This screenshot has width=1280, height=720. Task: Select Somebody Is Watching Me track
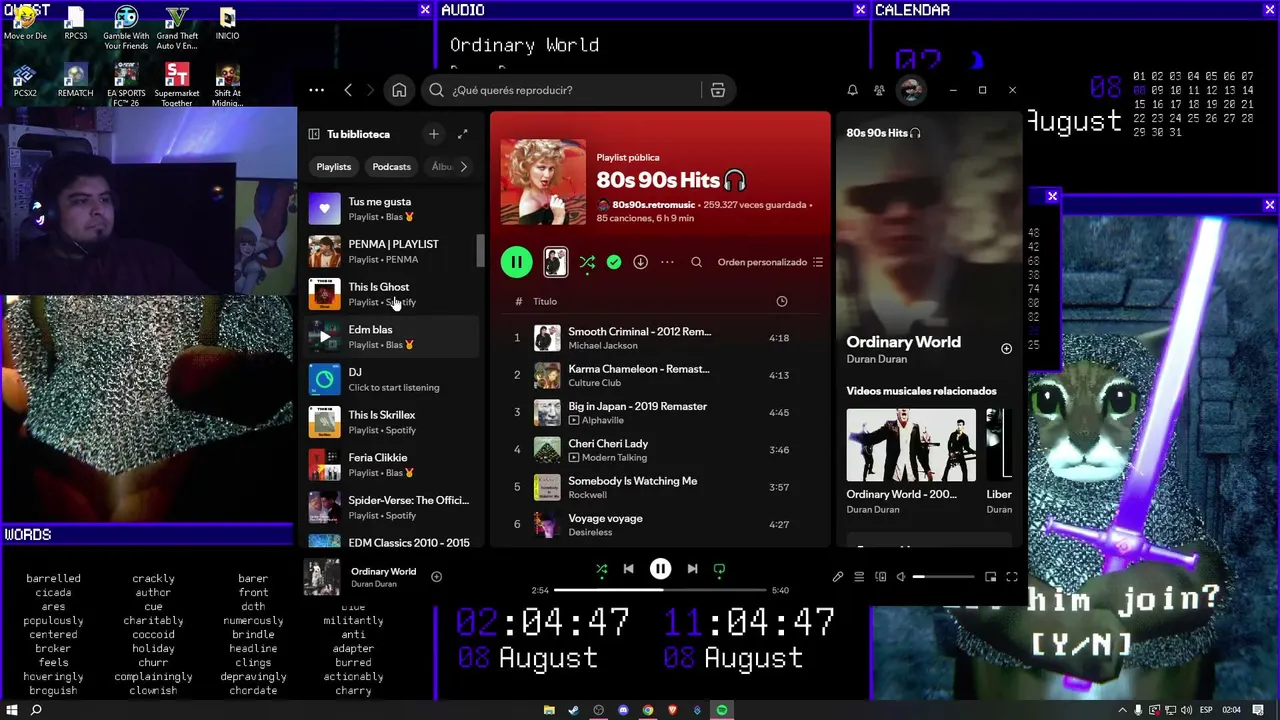tap(660, 487)
